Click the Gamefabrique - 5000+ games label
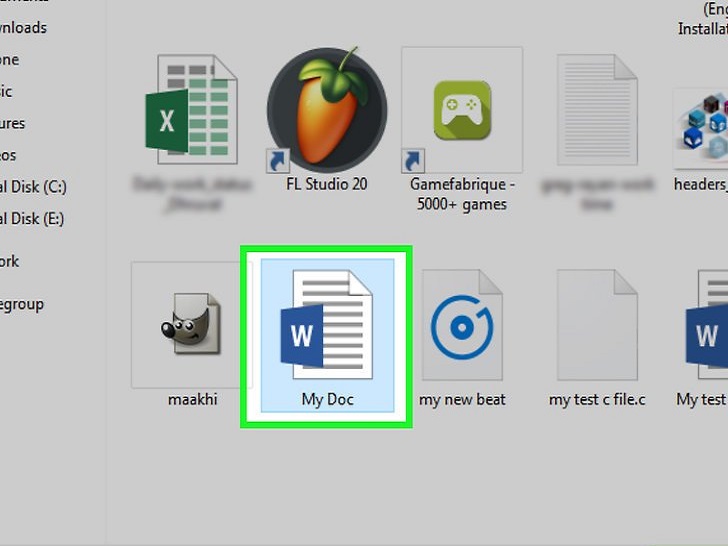 click(462, 194)
